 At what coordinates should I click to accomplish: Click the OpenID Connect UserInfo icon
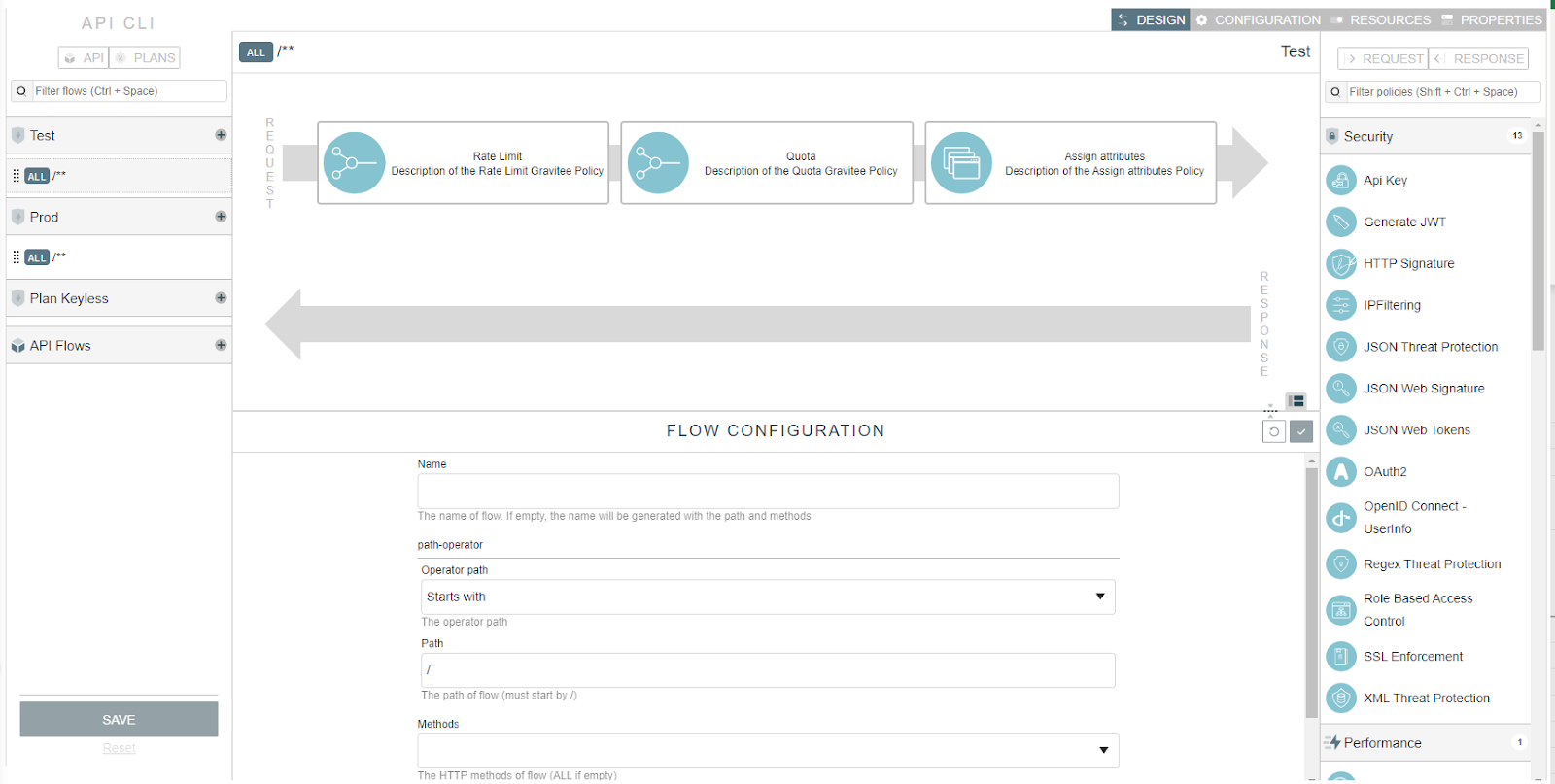pyautogui.click(x=1341, y=518)
